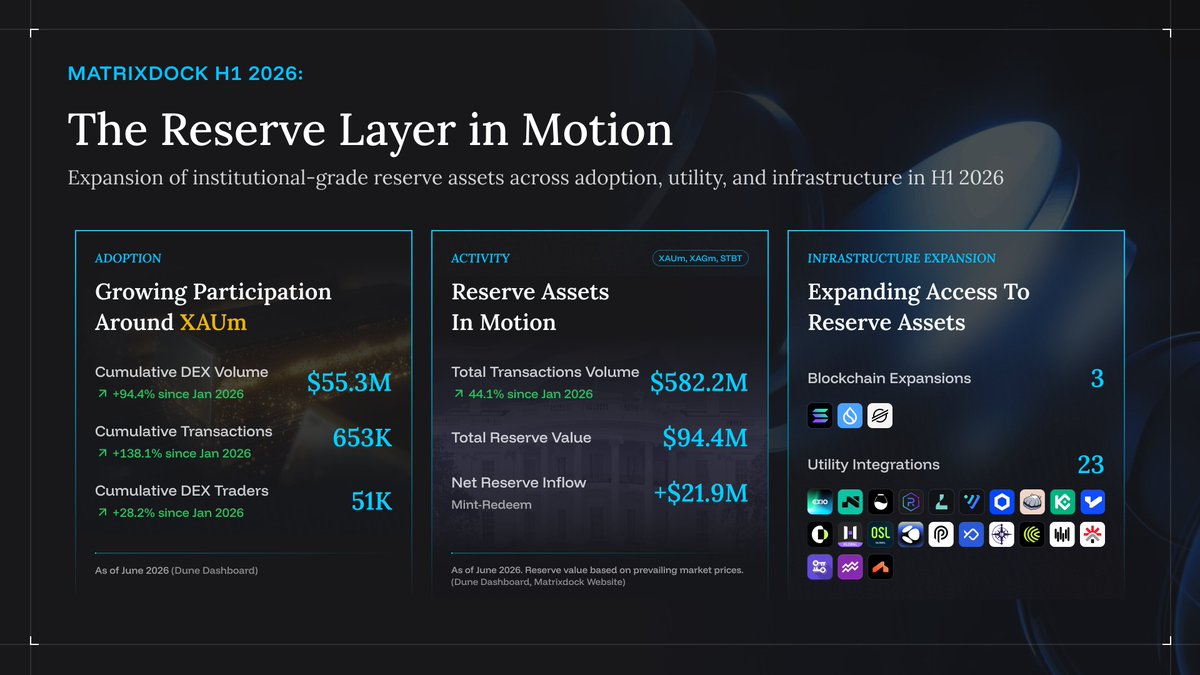
Task: Click the clam shell logo
Action: point(1032,502)
